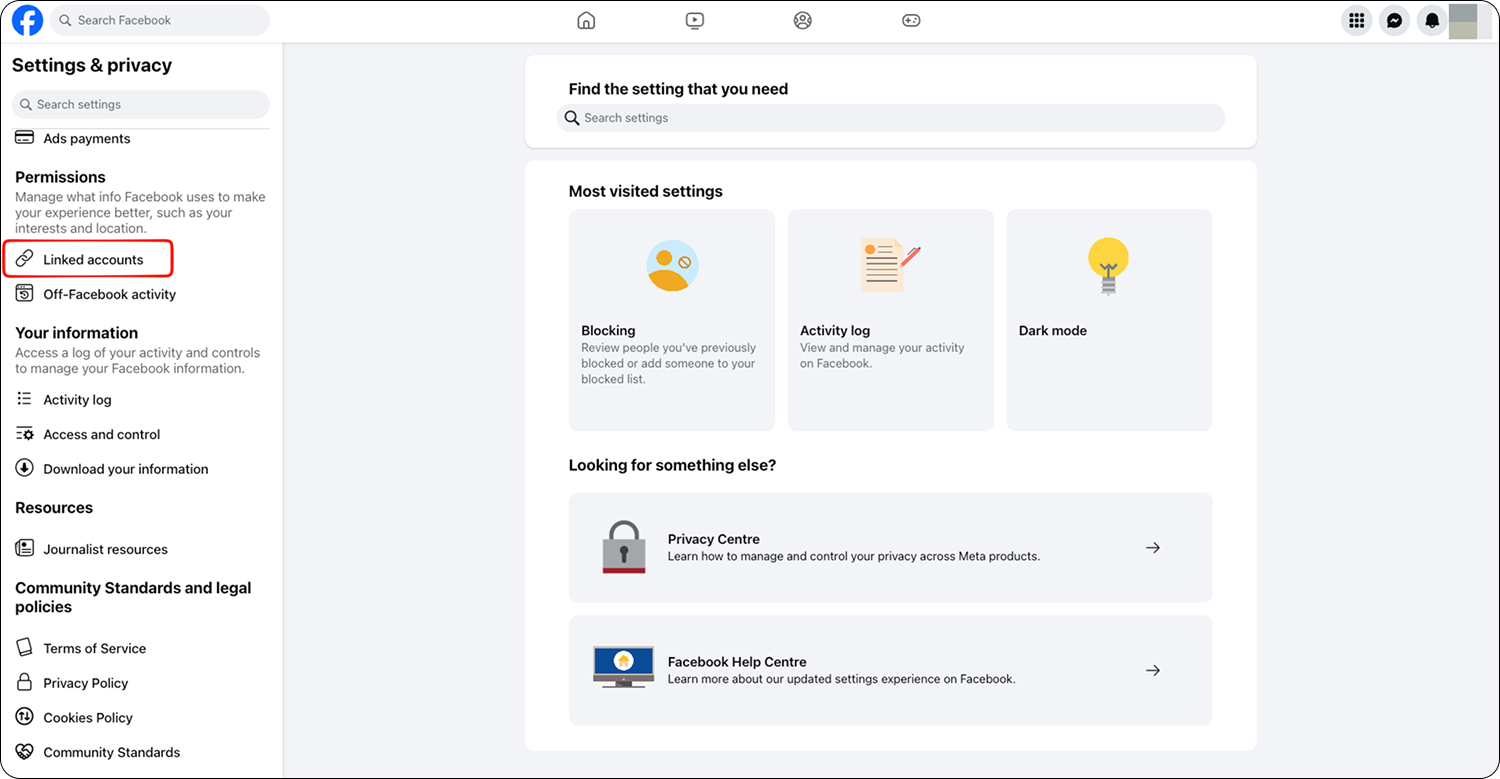Open the Groups icon in top bar
Viewport: 1500px width, 779px height.
[x=803, y=20]
